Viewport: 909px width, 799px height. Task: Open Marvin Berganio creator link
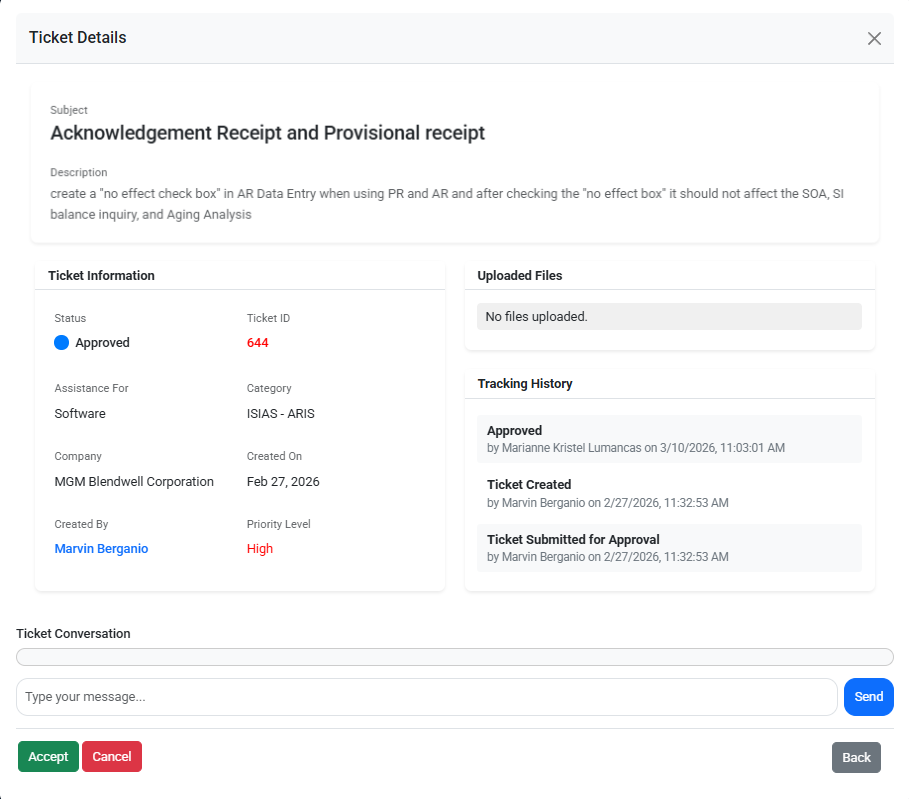tap(101, 549)
